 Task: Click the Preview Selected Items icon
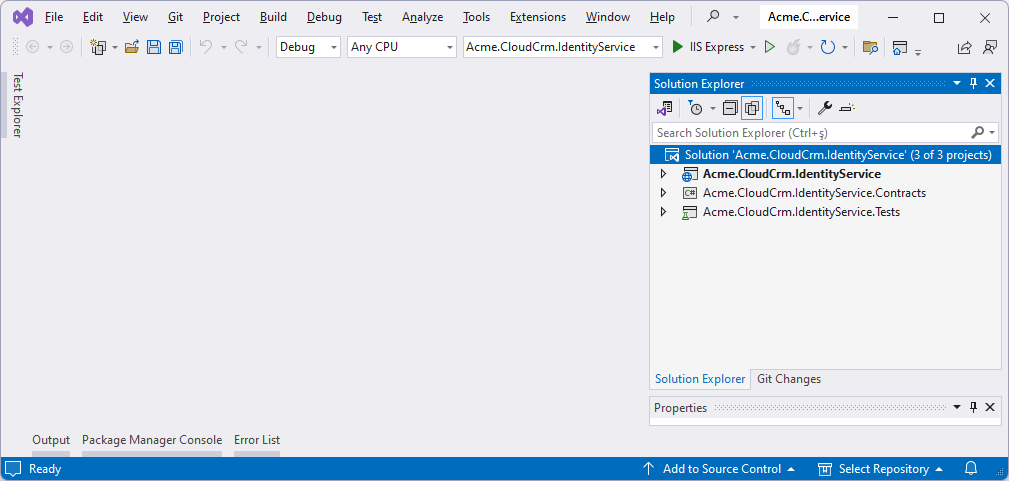[x=847, y=108]
